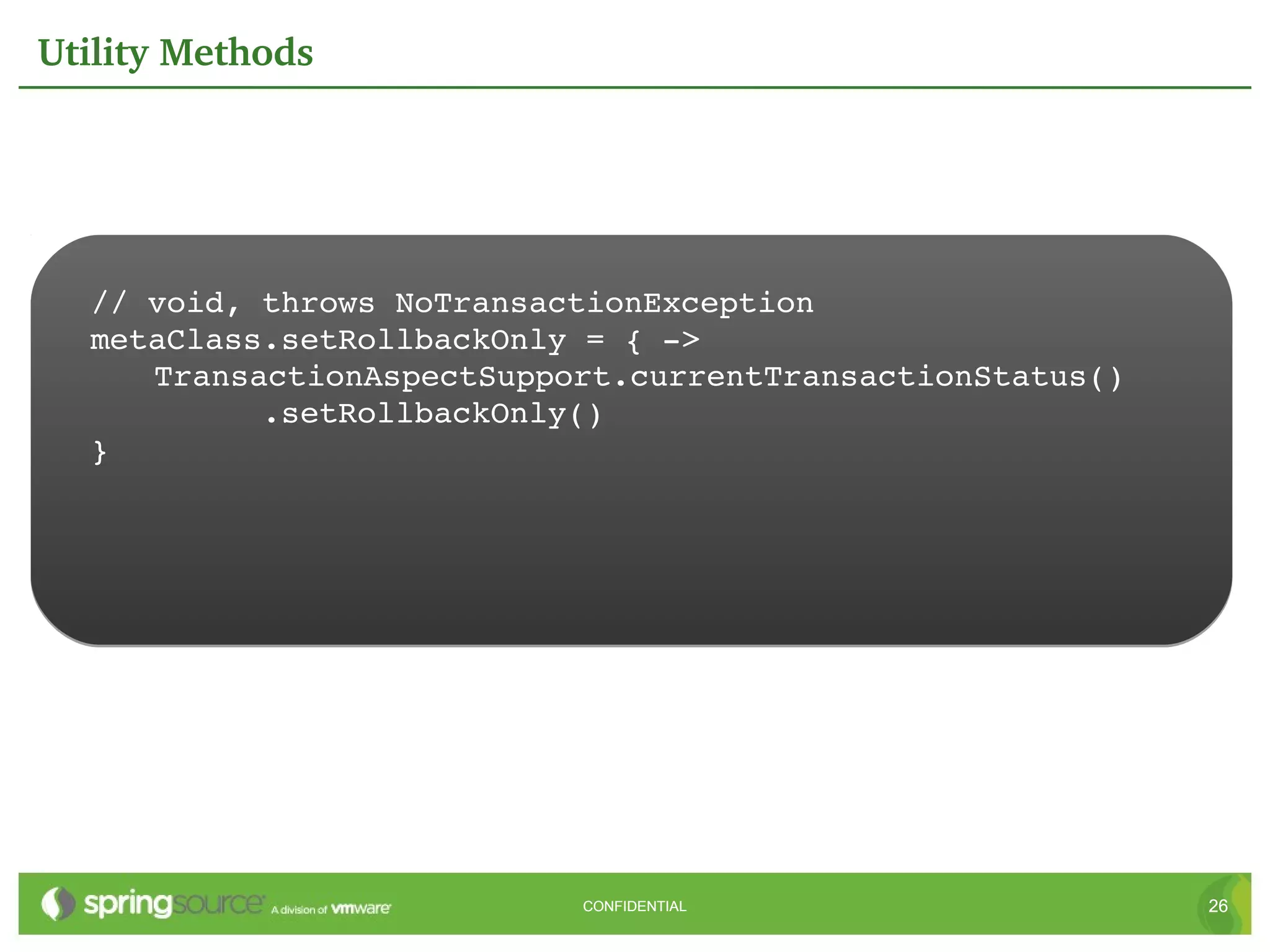Click the SpringSource leaf logo icon
The image size is (1270, 952).
click(58, 904)
